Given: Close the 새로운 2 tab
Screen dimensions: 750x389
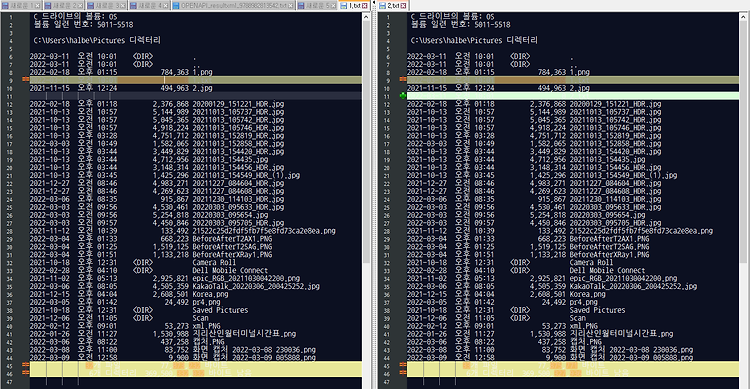Looking at the screenshot, I should (80, 6).
